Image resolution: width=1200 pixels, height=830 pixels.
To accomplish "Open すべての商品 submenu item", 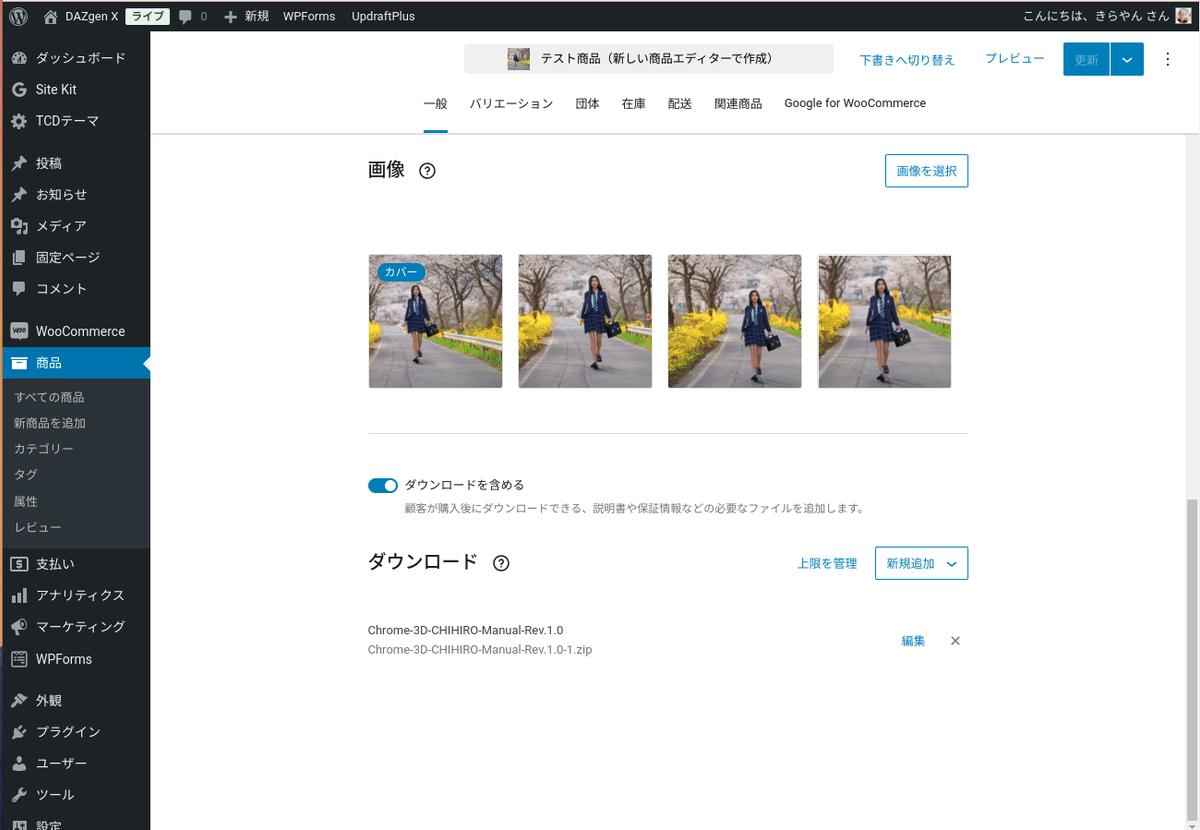I will (49, 397).
